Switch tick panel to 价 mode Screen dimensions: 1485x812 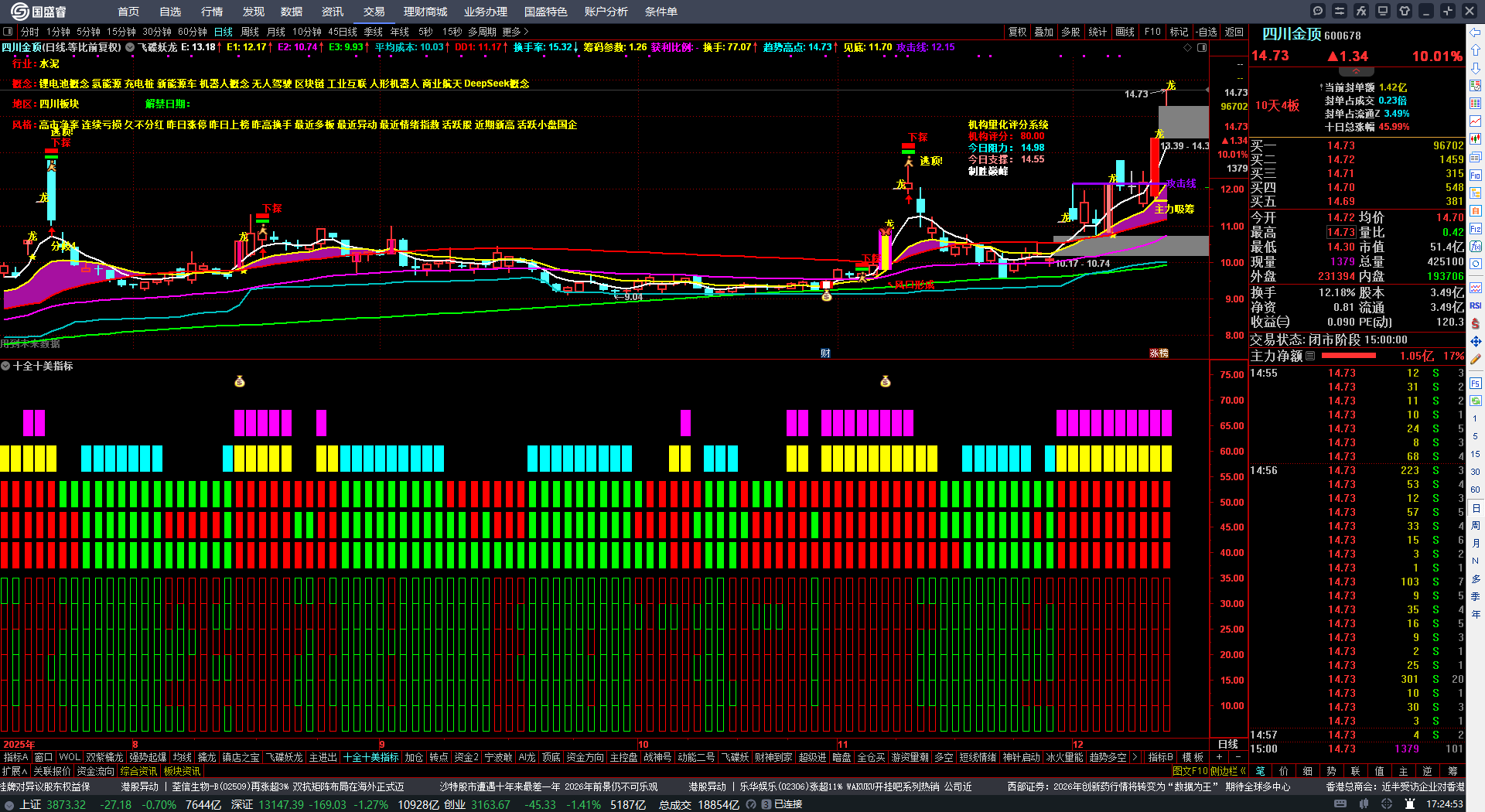[x=1284, y=771]
